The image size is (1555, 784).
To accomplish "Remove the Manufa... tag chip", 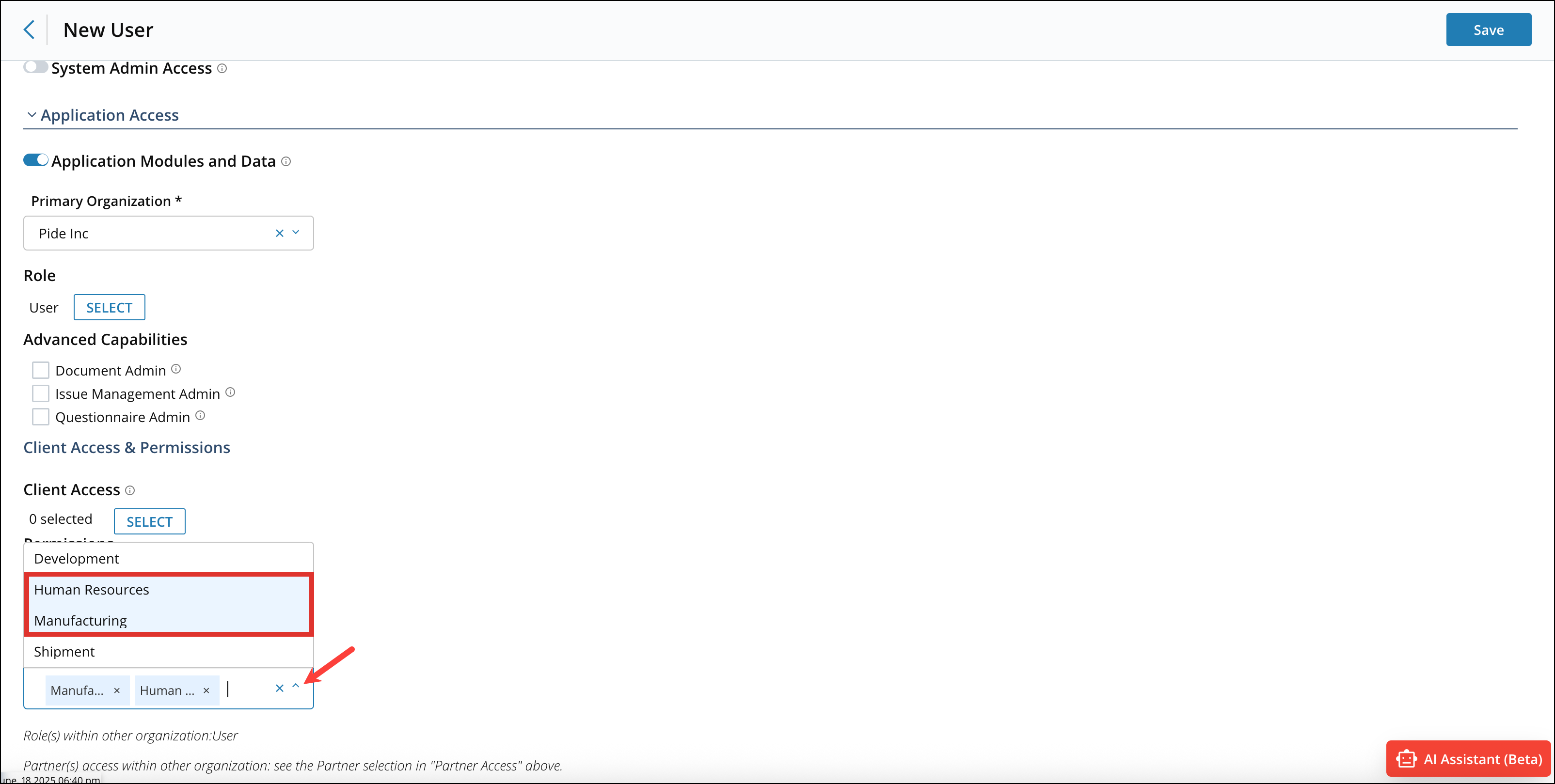I will [117, 690].
